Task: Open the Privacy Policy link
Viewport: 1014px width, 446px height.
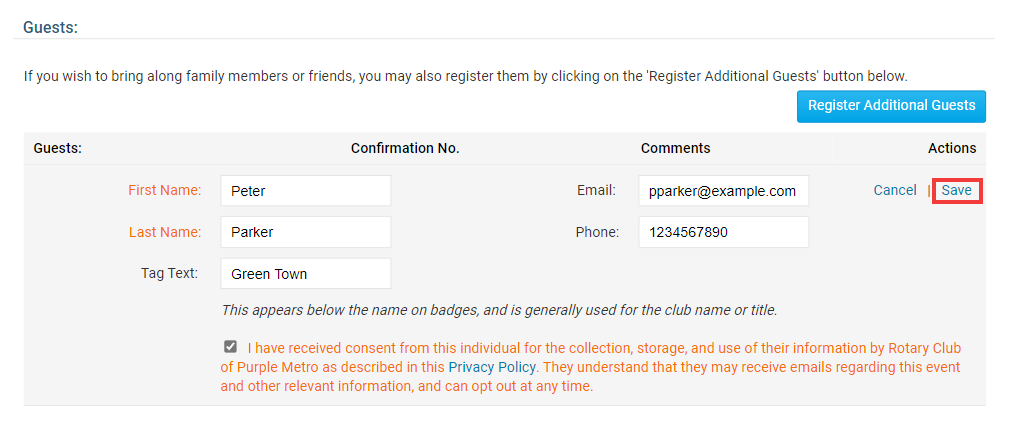Action: point(492,367)
